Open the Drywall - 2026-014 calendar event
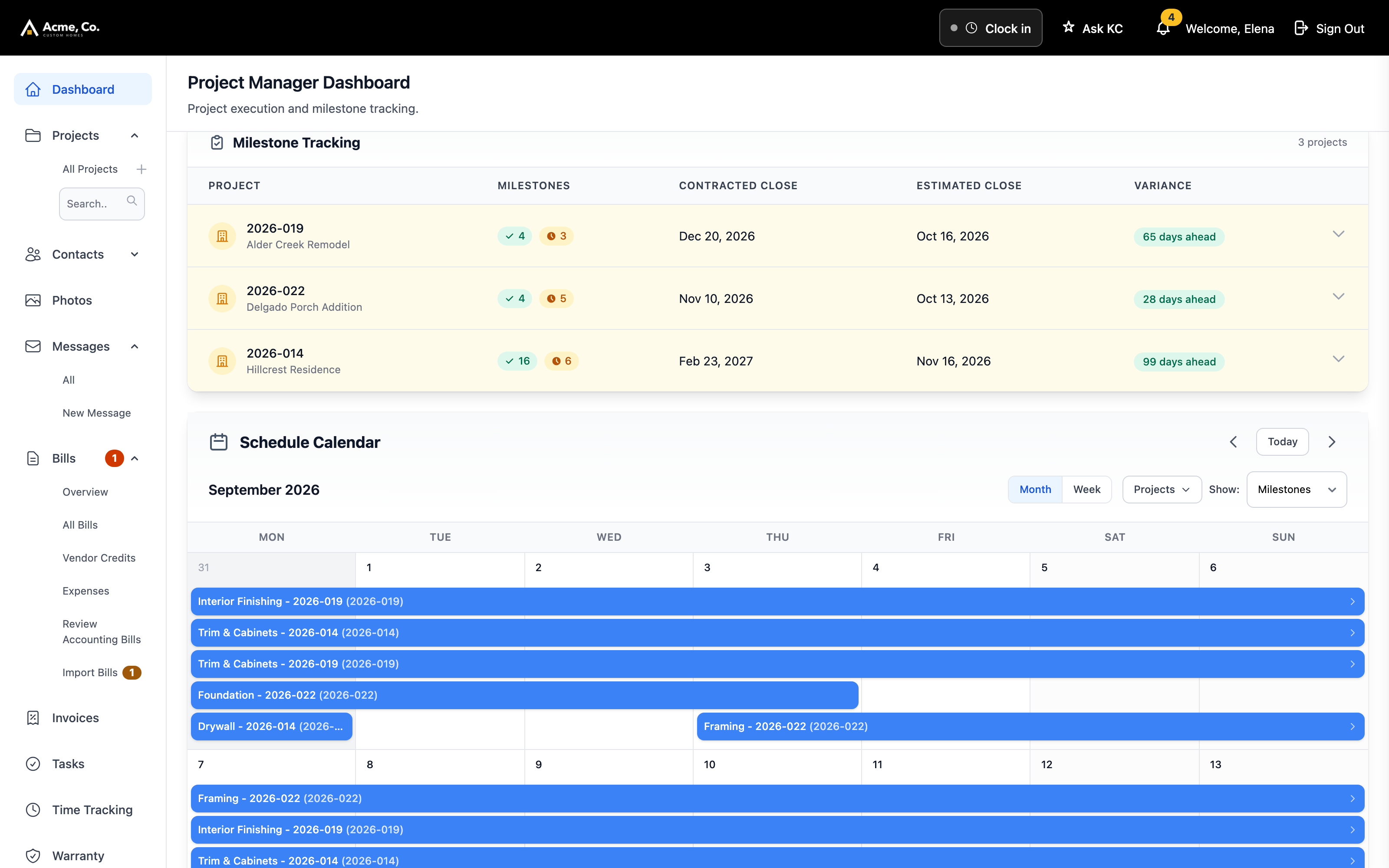1389x868 pixels. pos(271,726)
